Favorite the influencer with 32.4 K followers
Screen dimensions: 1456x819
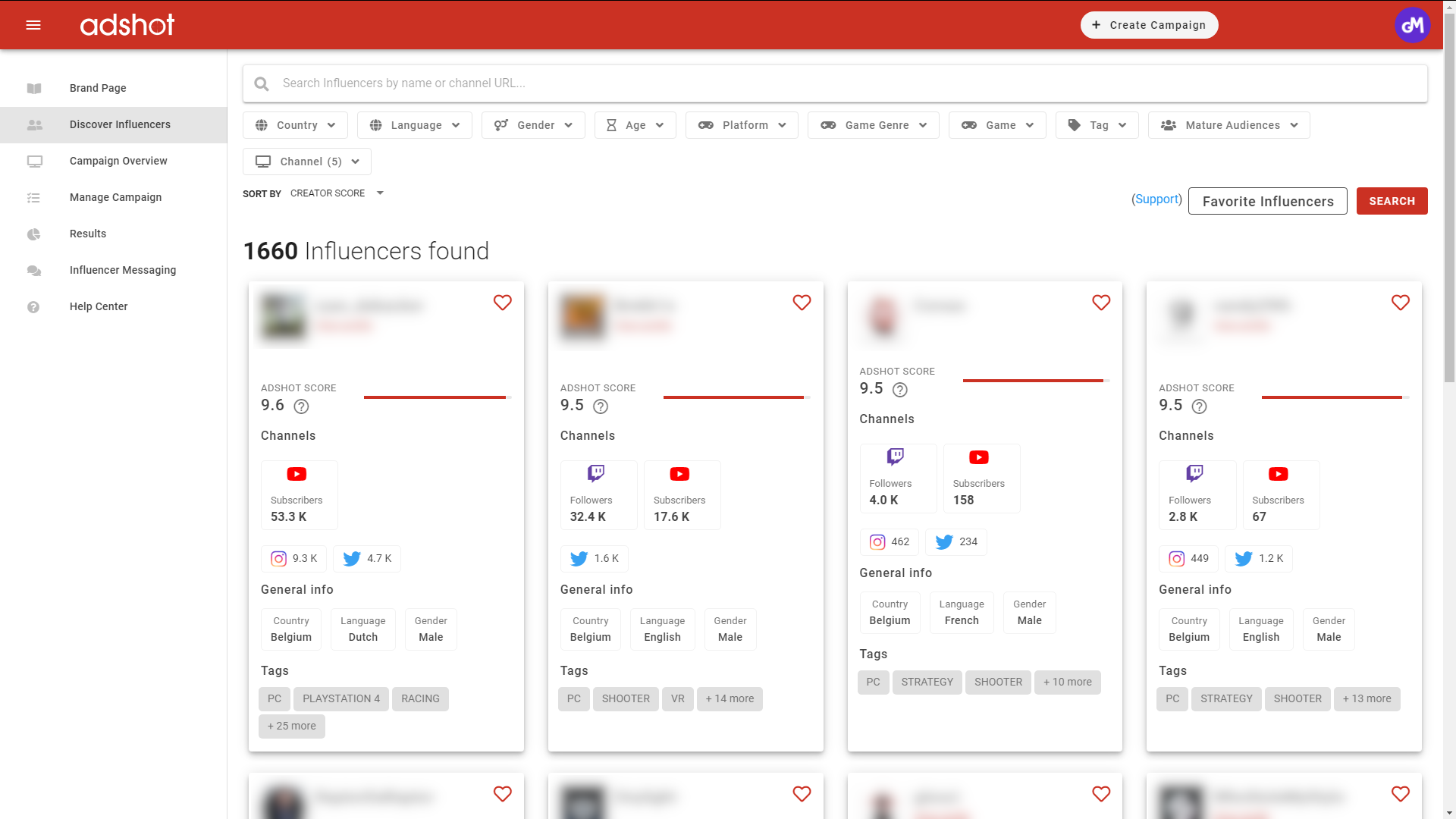(x=802, y=303)
